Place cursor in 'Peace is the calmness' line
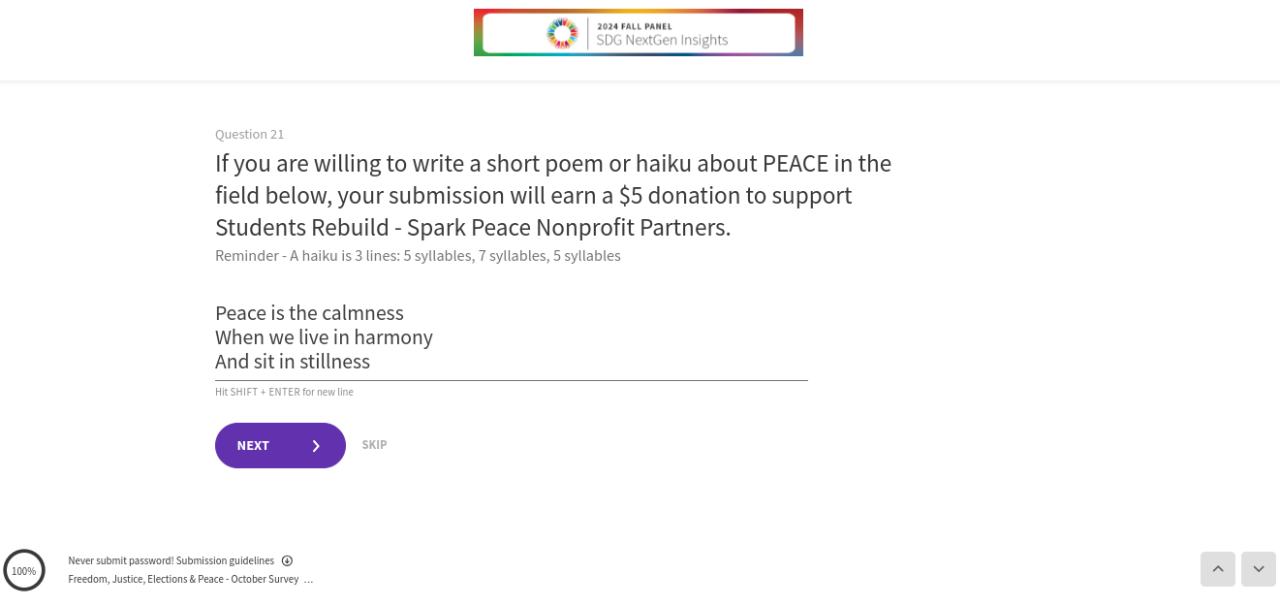This screenshot has width=1280, height=606. (309, 313)
